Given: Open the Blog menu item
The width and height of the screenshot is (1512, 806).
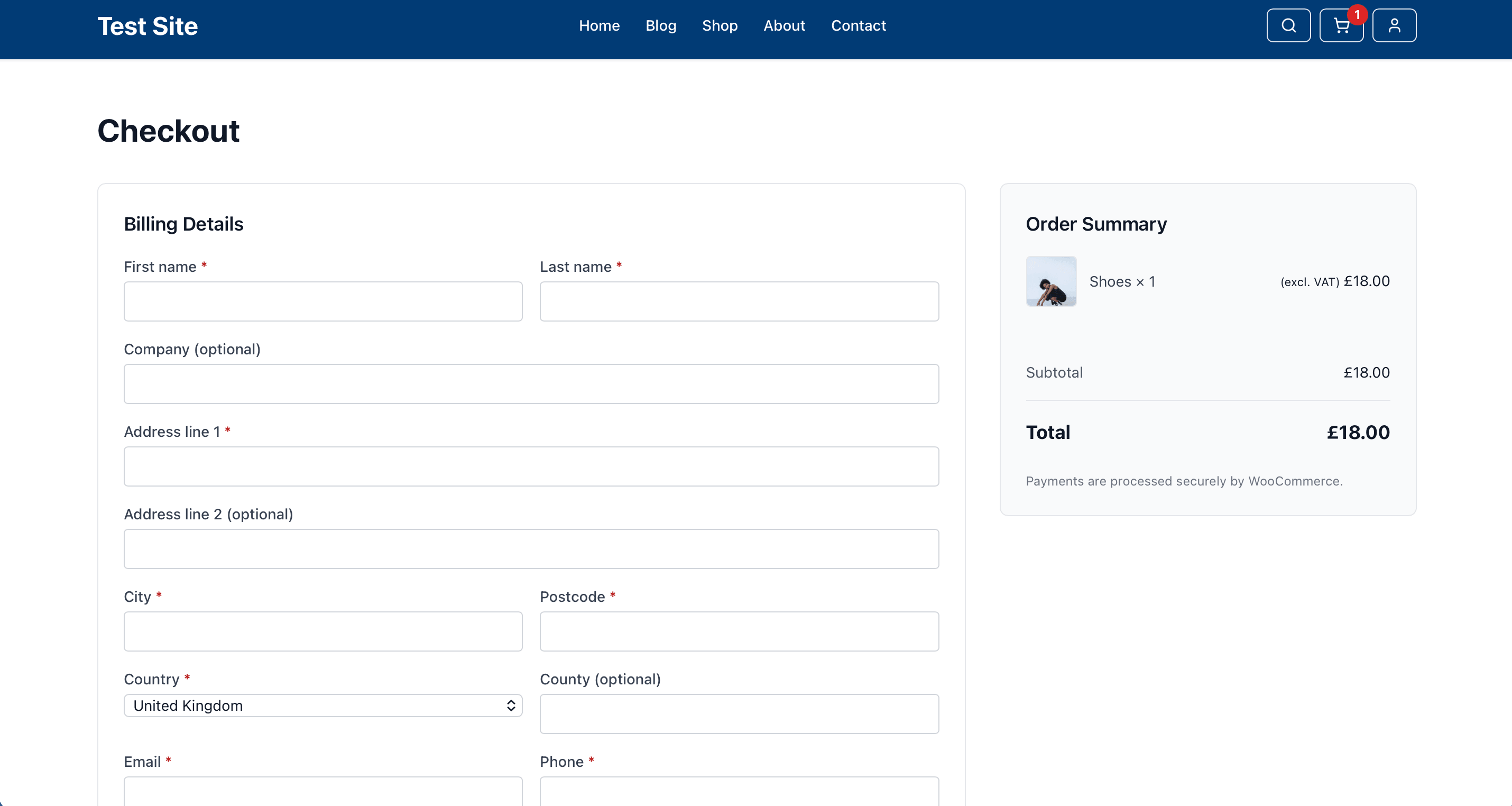Looking at the screenshot, I should click(661, 26).
